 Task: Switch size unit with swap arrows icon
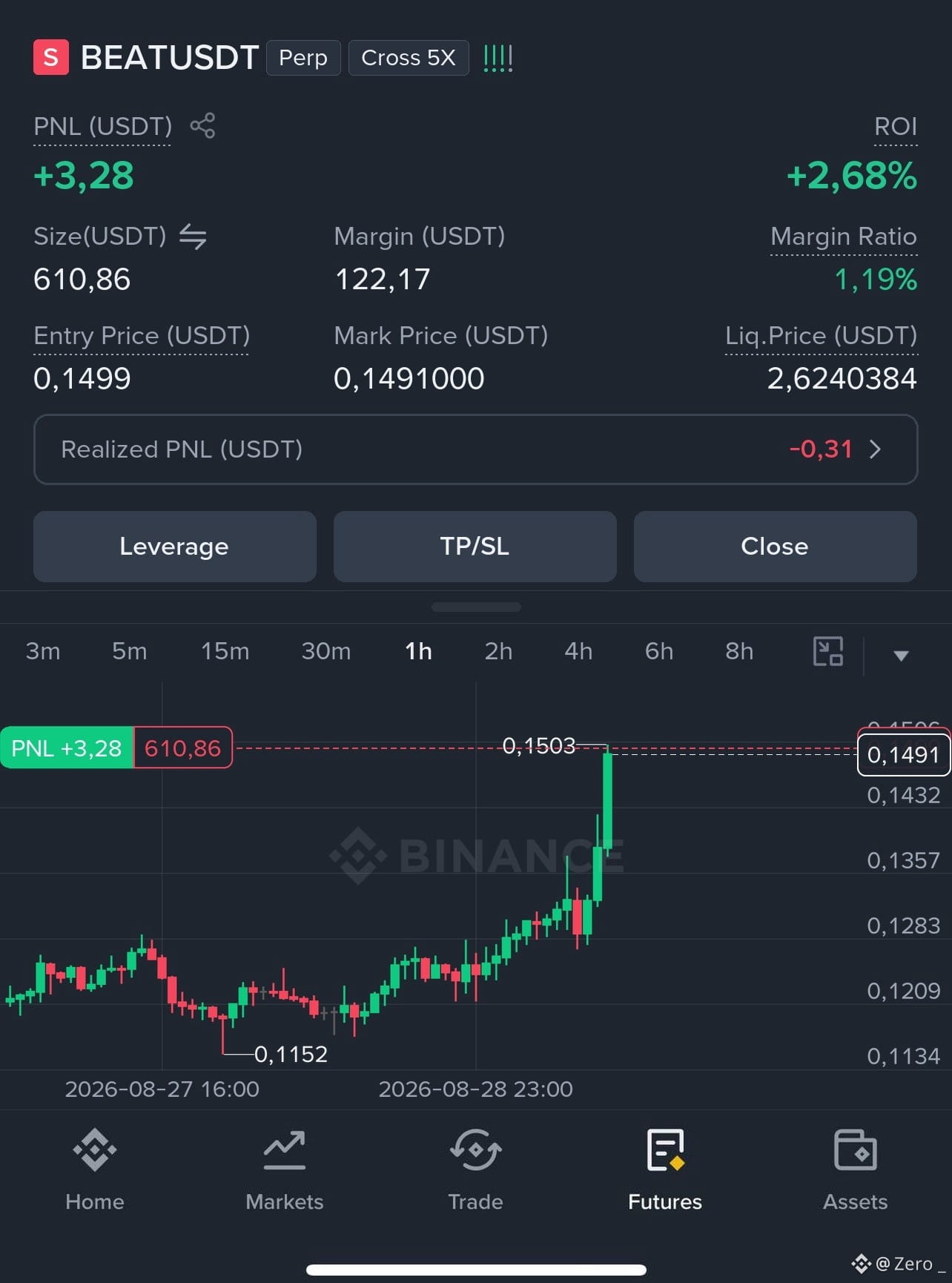tap(193, 237)
